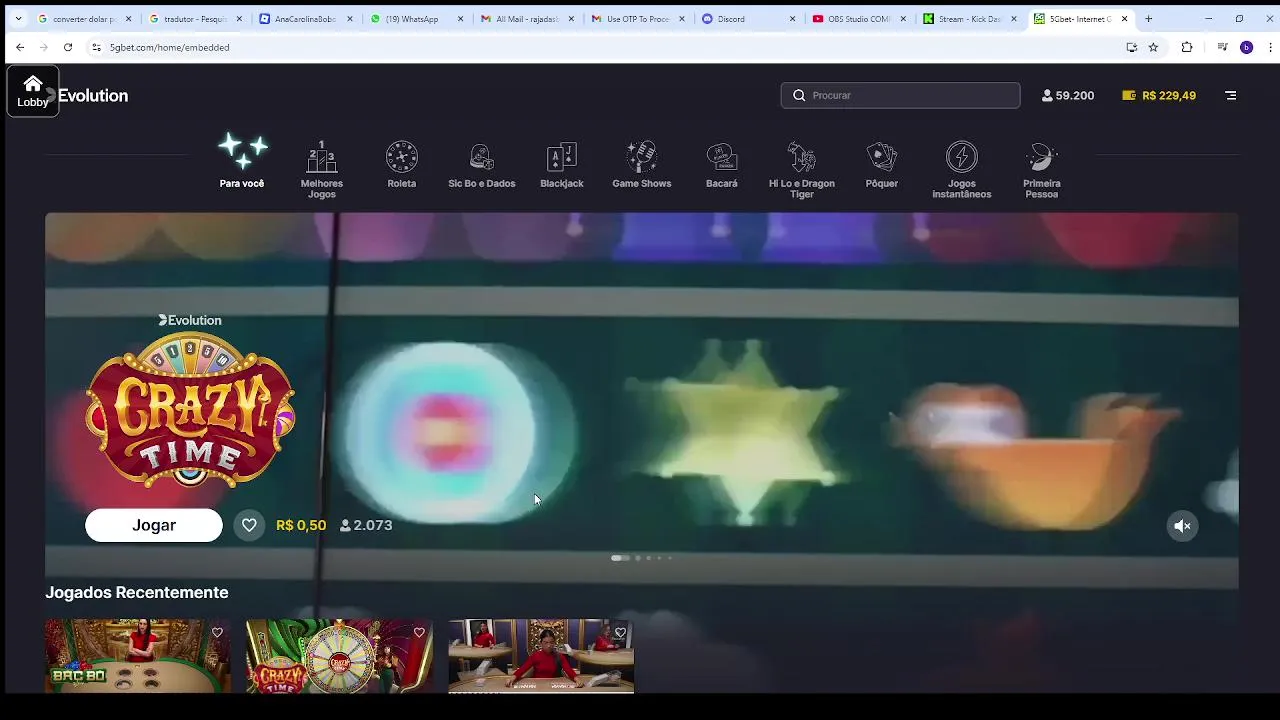This screenshot has height=720, width=1280.
Task: Click the Jogados Recentemente heading
Action: (x=137, y=592)
